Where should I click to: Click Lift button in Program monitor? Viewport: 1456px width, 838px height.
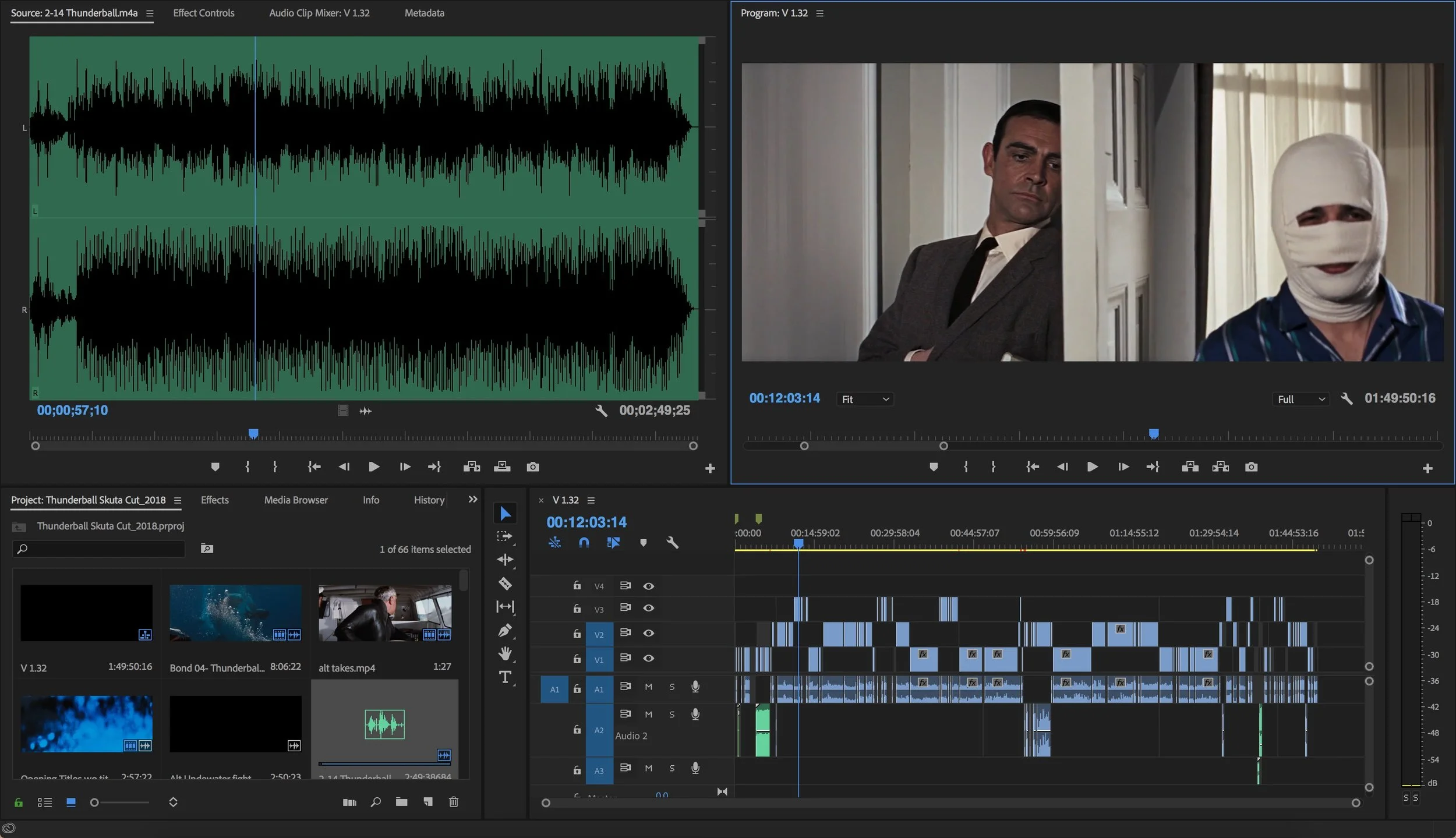1190,467
